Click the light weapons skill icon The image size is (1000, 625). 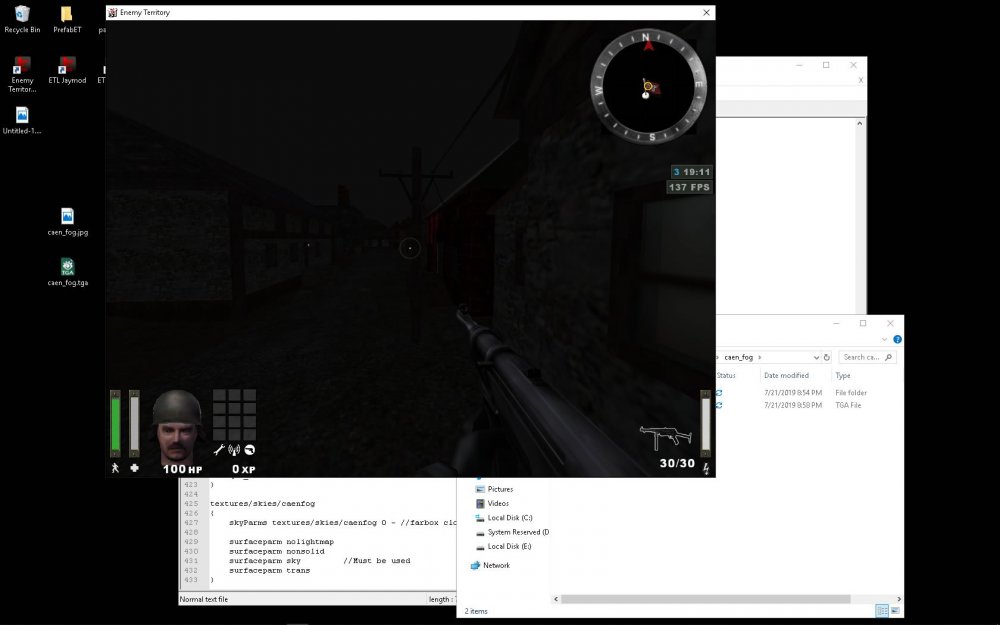coord(250,450)
